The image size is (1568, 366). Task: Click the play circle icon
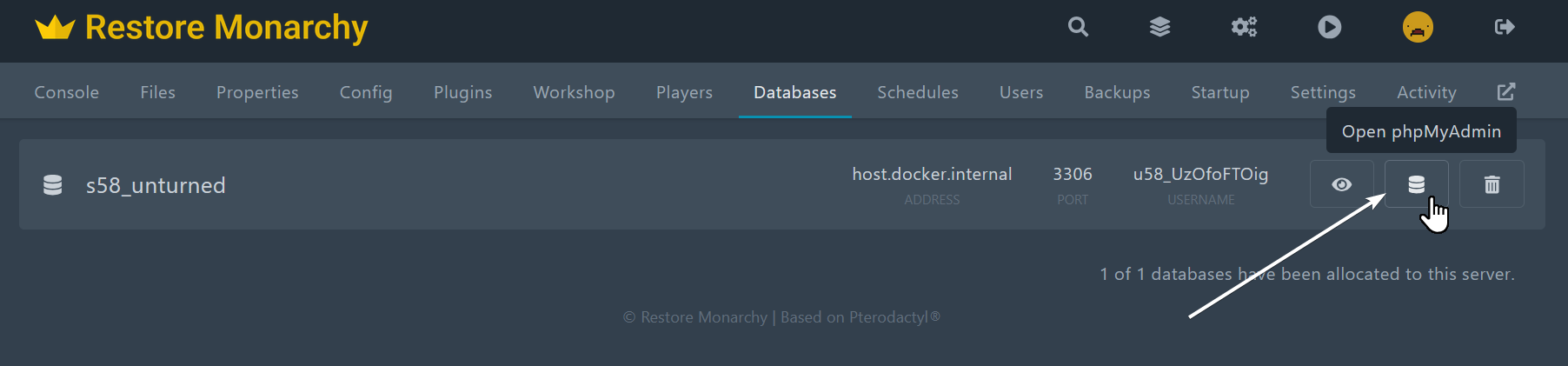pos(1329,28)
